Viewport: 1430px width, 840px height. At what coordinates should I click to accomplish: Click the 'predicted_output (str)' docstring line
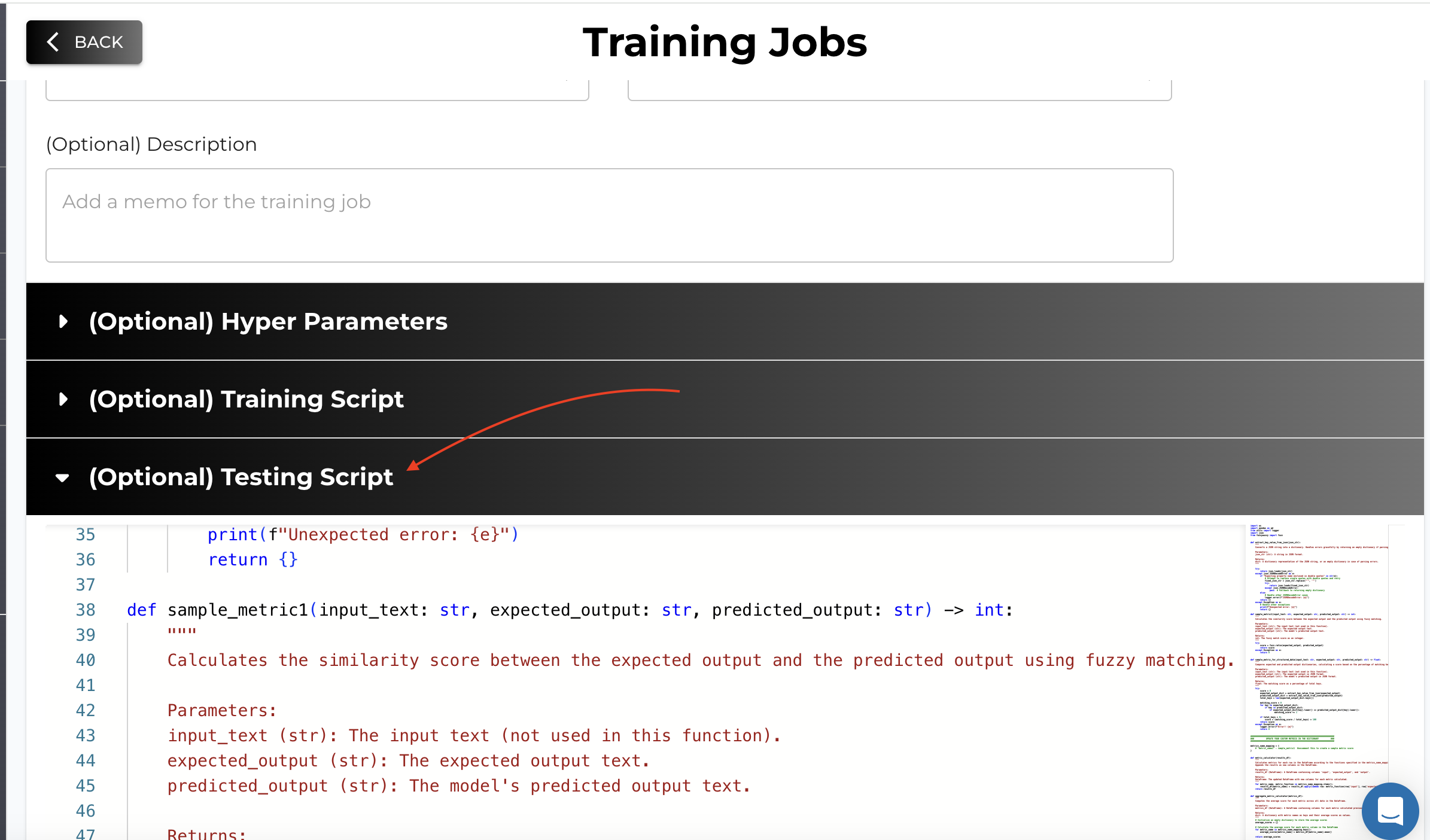click(x=459, y=786)
